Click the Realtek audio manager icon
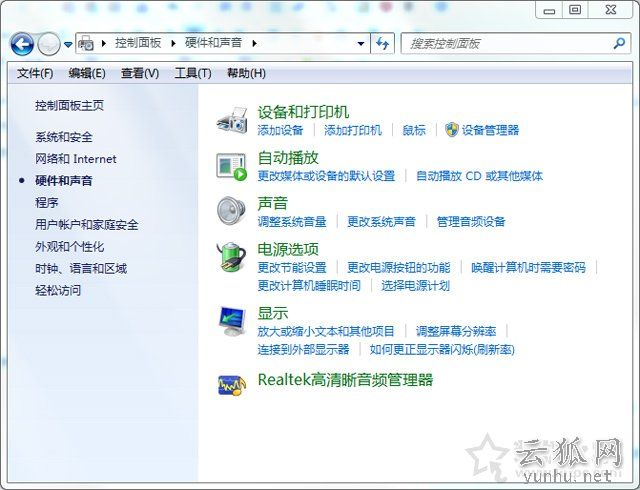The height and width of the screenshot is (490, 640). coord(232,385)
